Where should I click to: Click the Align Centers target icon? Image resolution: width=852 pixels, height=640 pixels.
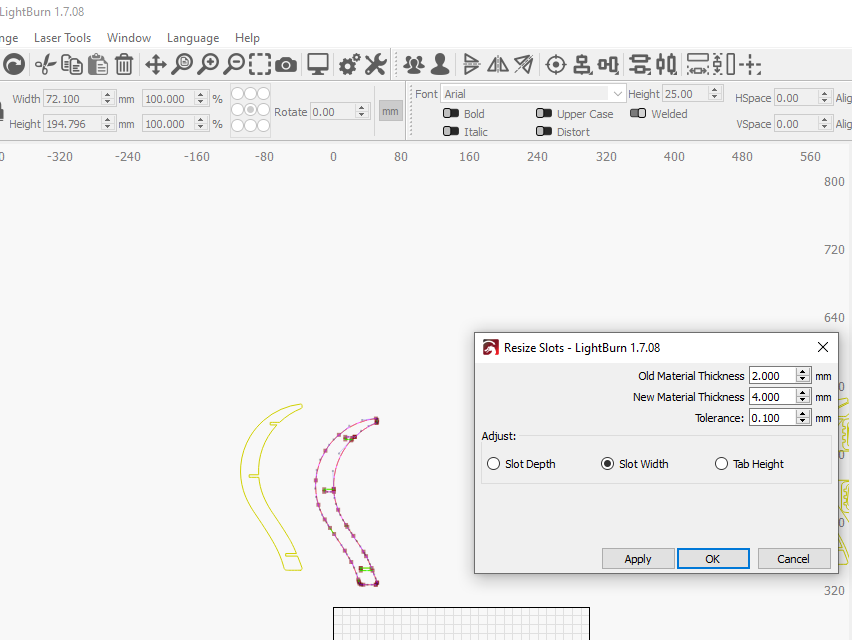(x=555, y=65)
